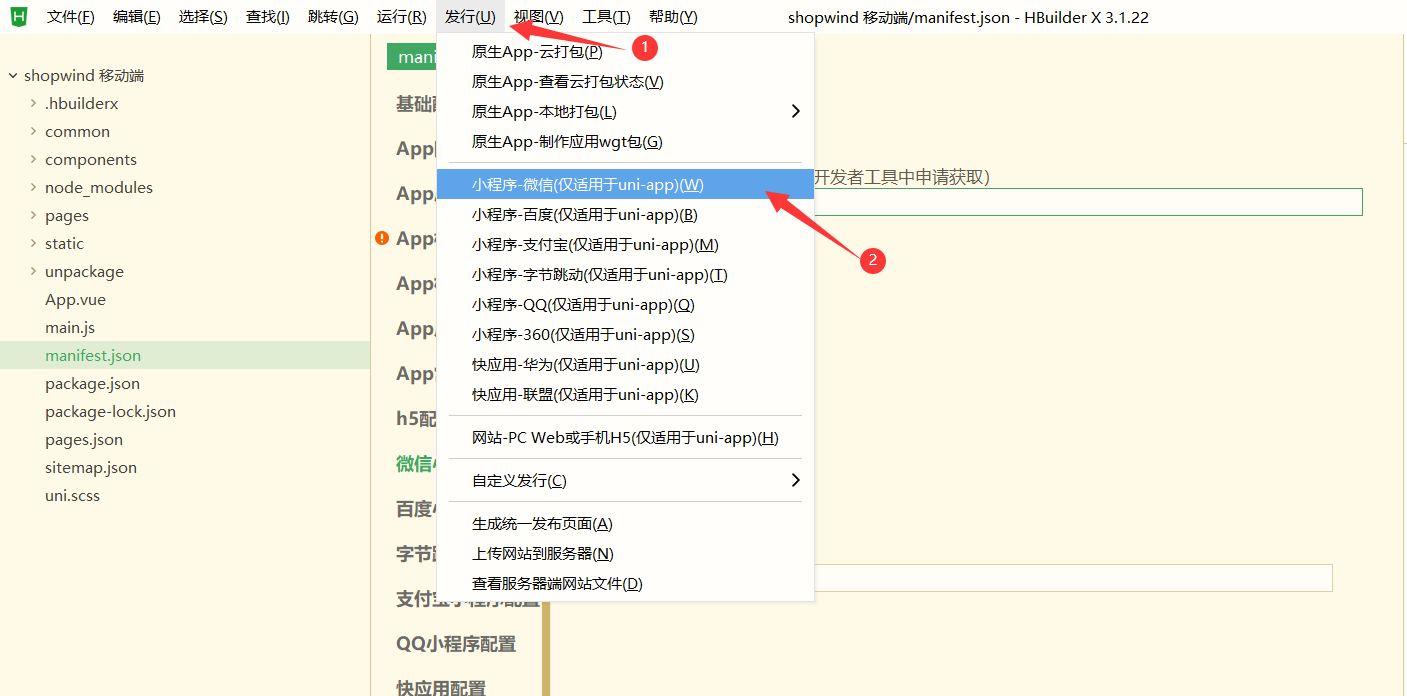Open the 文件(F) menu
This screenshot has width=1407, height=696.
click(71, 17)
